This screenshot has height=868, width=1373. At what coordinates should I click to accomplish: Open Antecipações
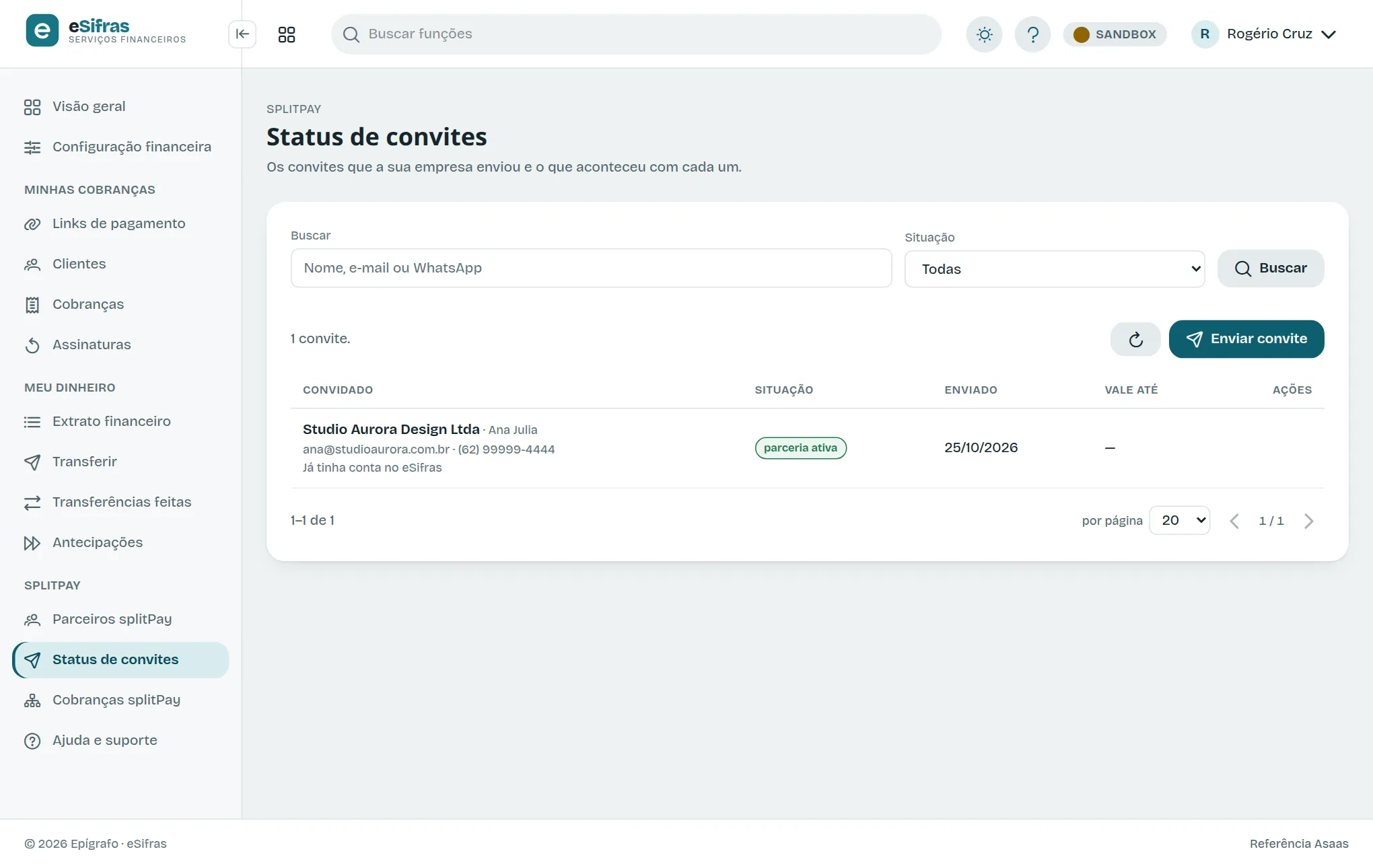[x=120, y=542]
